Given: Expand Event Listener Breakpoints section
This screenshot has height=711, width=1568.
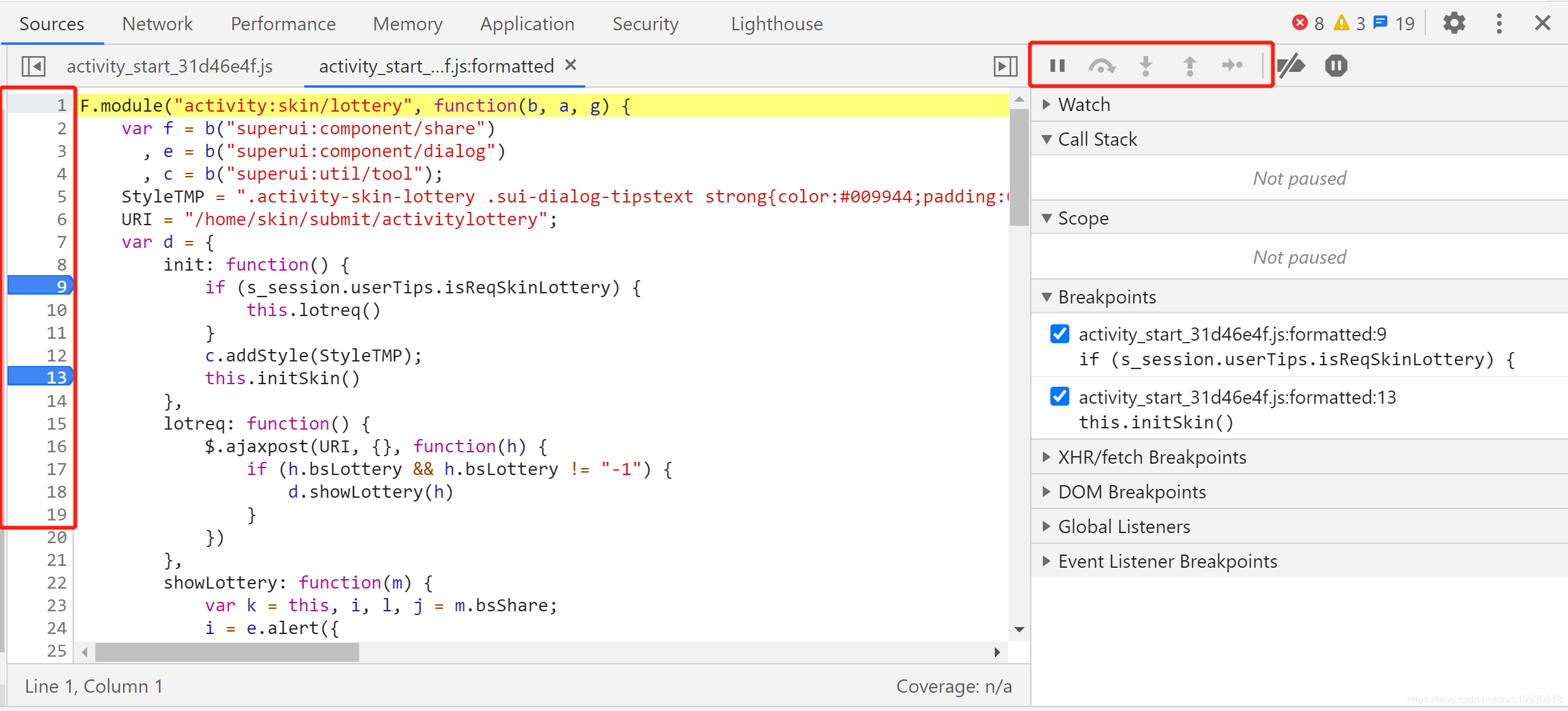Looking at the screenshot, I should (x=1167, y=561).
